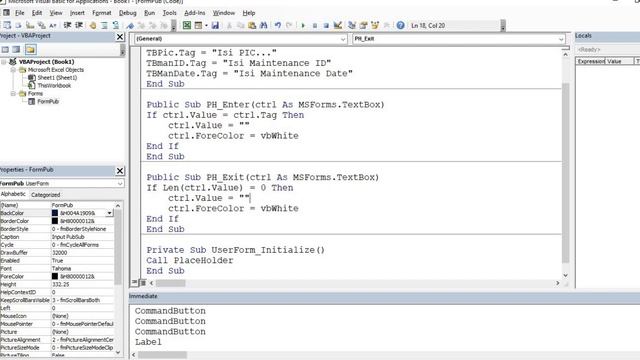The width and height of the screenshot is (640, 360).
Task: Indent the selected code lines
Action: tap(67, 25)
